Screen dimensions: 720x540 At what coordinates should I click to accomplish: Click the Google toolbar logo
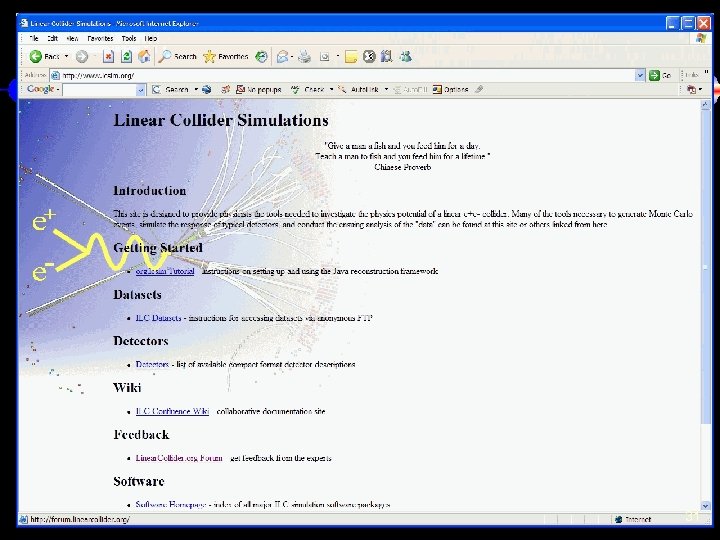click(40, 89)
